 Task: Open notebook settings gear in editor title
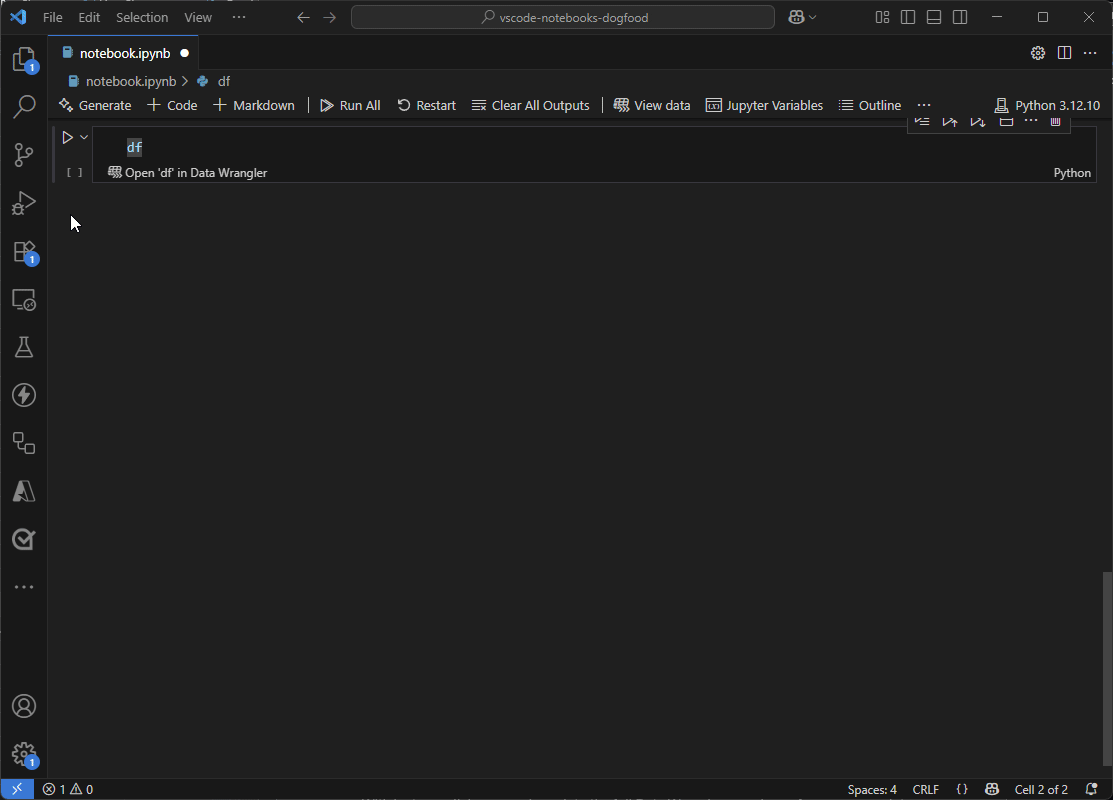[1038, 53]
